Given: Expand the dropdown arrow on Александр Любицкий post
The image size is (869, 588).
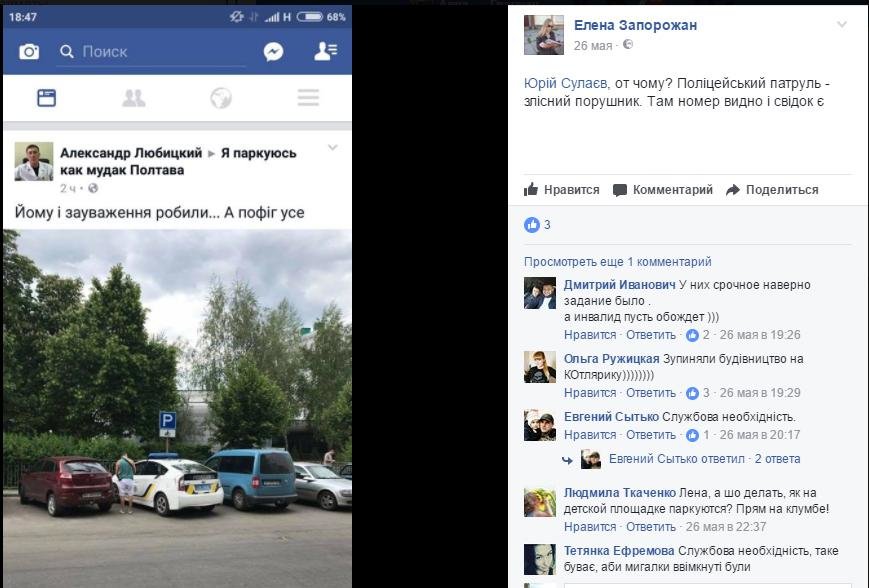Looking at the screenshot, I should tap(333, 147).
